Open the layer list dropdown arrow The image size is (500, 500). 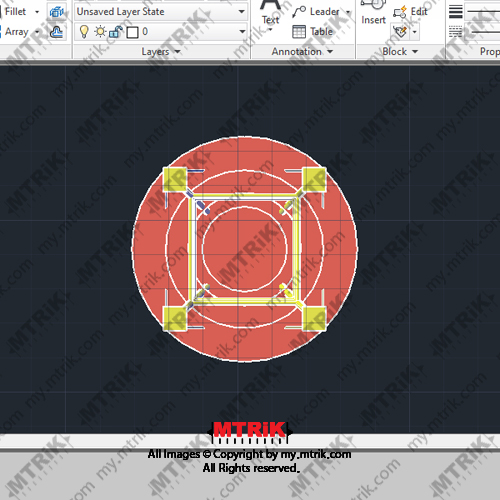(x=242, y=32)
